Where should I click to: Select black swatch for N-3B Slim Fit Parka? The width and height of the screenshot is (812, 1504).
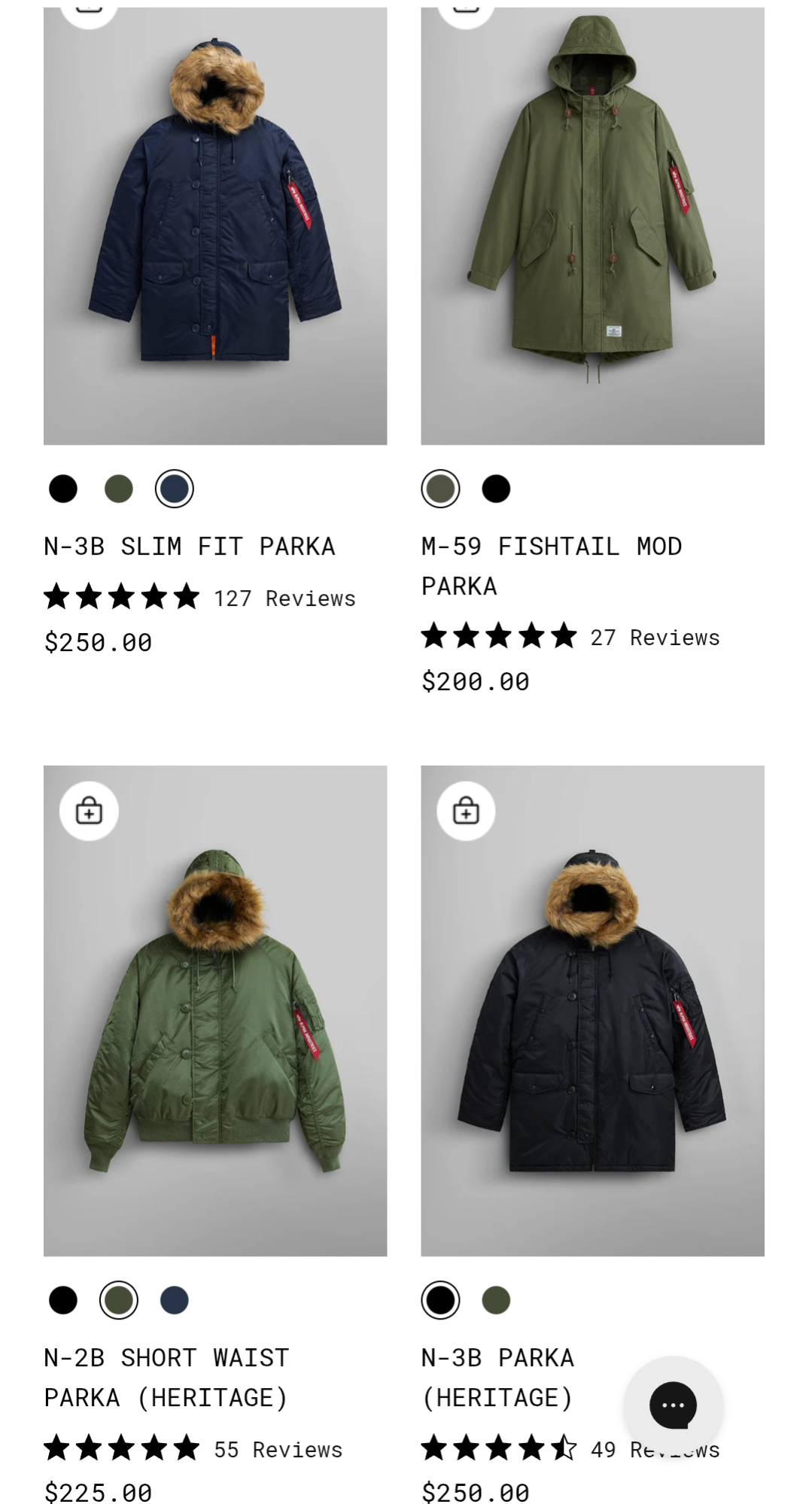[x=63, y=489]
